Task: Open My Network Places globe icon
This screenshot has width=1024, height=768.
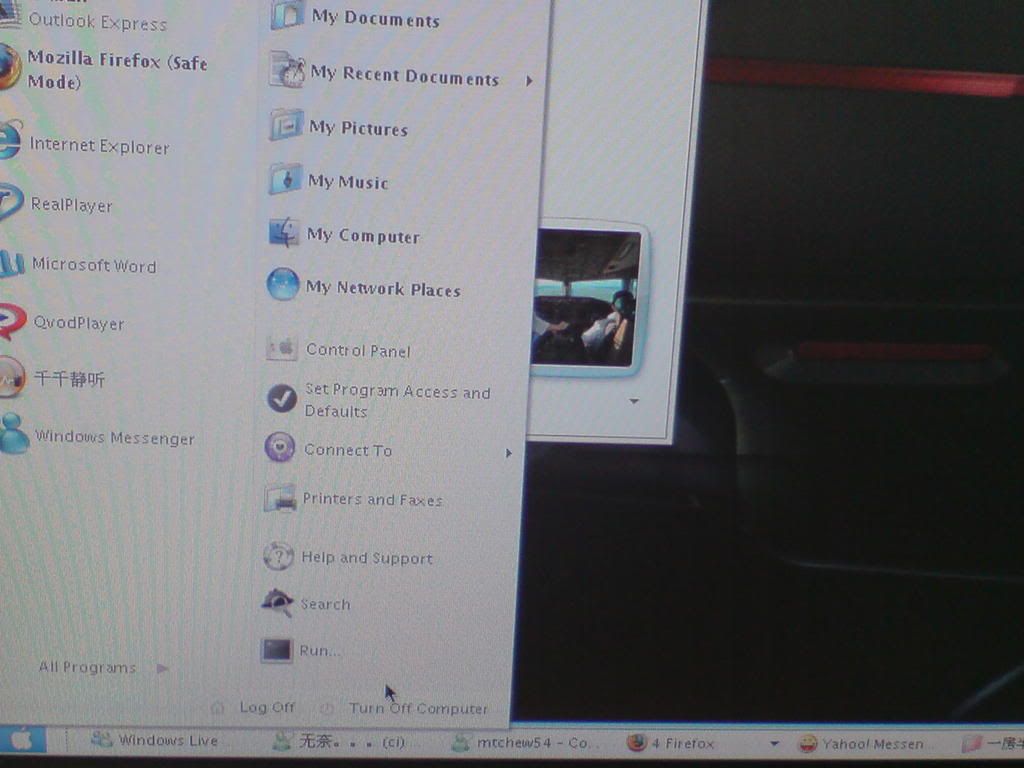Action: (x=283, y=285)
